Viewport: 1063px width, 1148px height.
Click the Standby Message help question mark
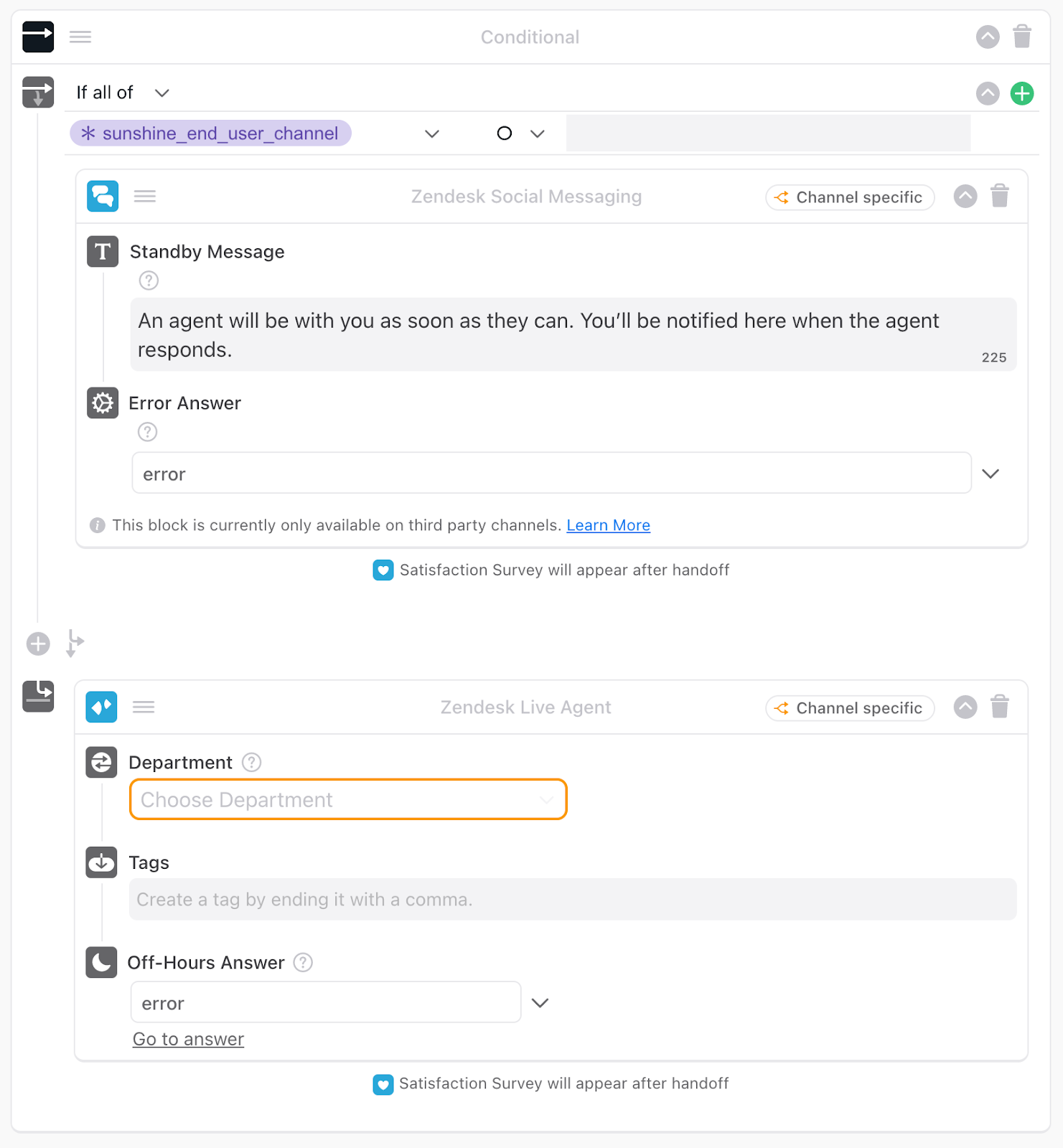point(149,281)
